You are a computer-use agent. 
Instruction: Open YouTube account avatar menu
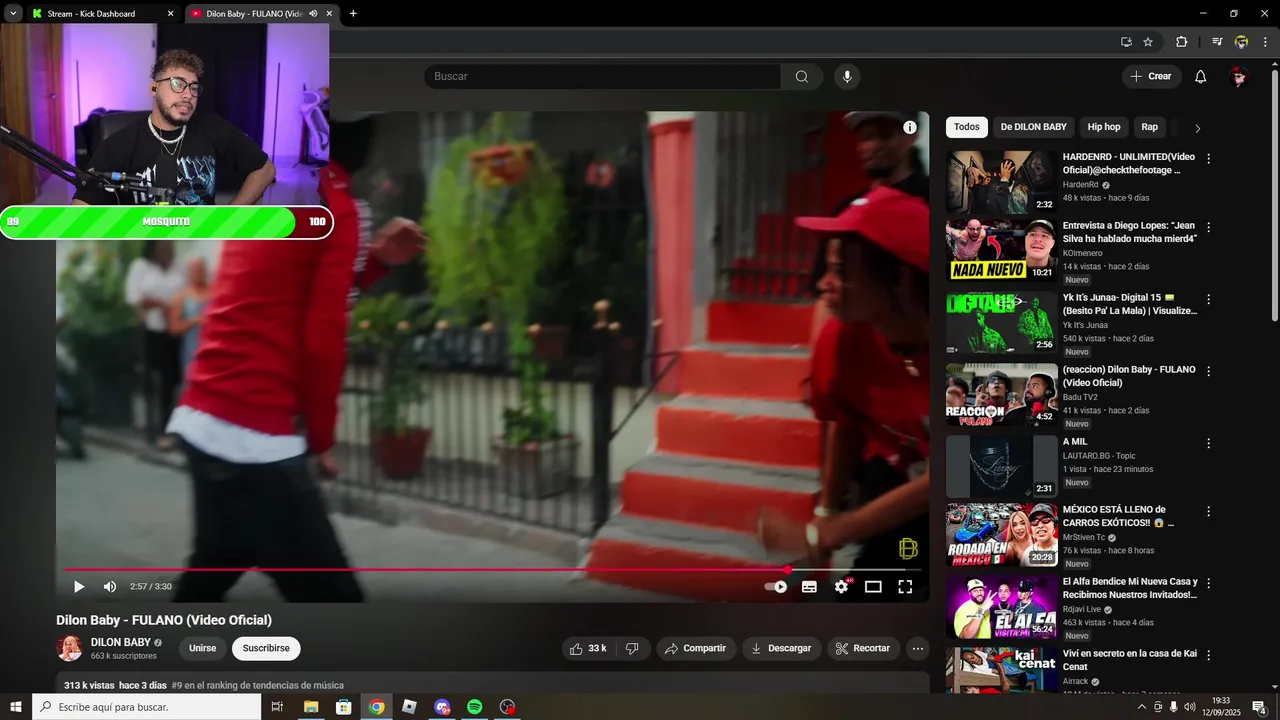click(x=1240, y=77)
